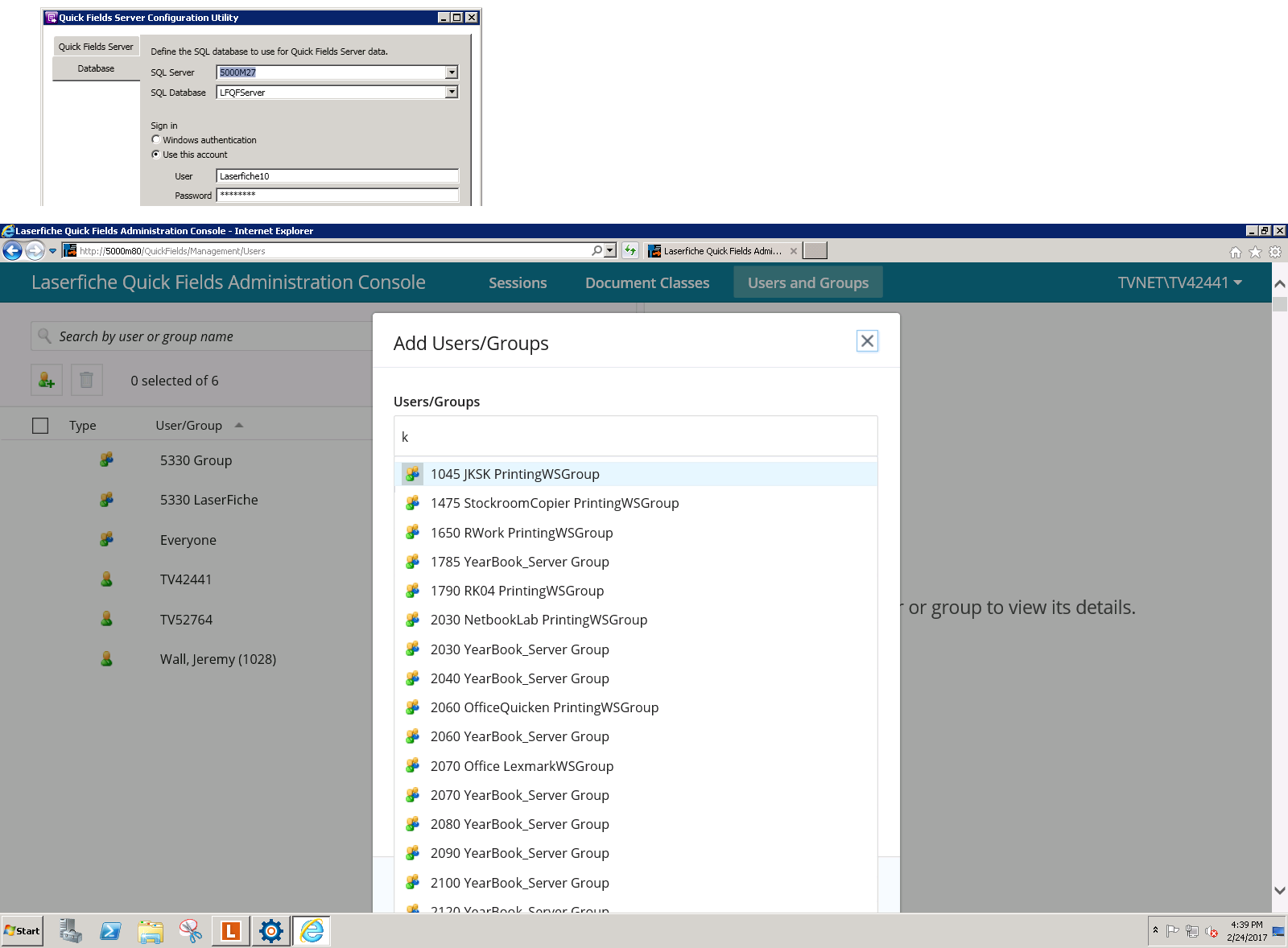Screen dimensions: 1288x948
Task: Click the trash delete icon
Action: [87, 380]
